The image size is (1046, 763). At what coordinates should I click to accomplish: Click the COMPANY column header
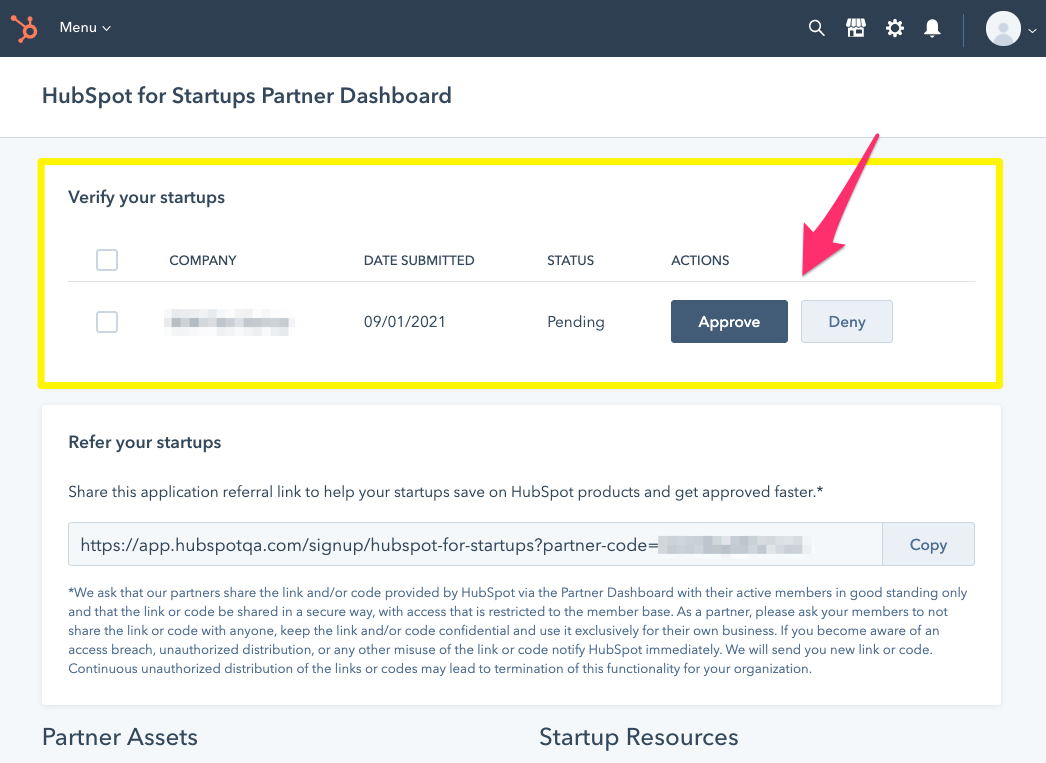[203, 260]
